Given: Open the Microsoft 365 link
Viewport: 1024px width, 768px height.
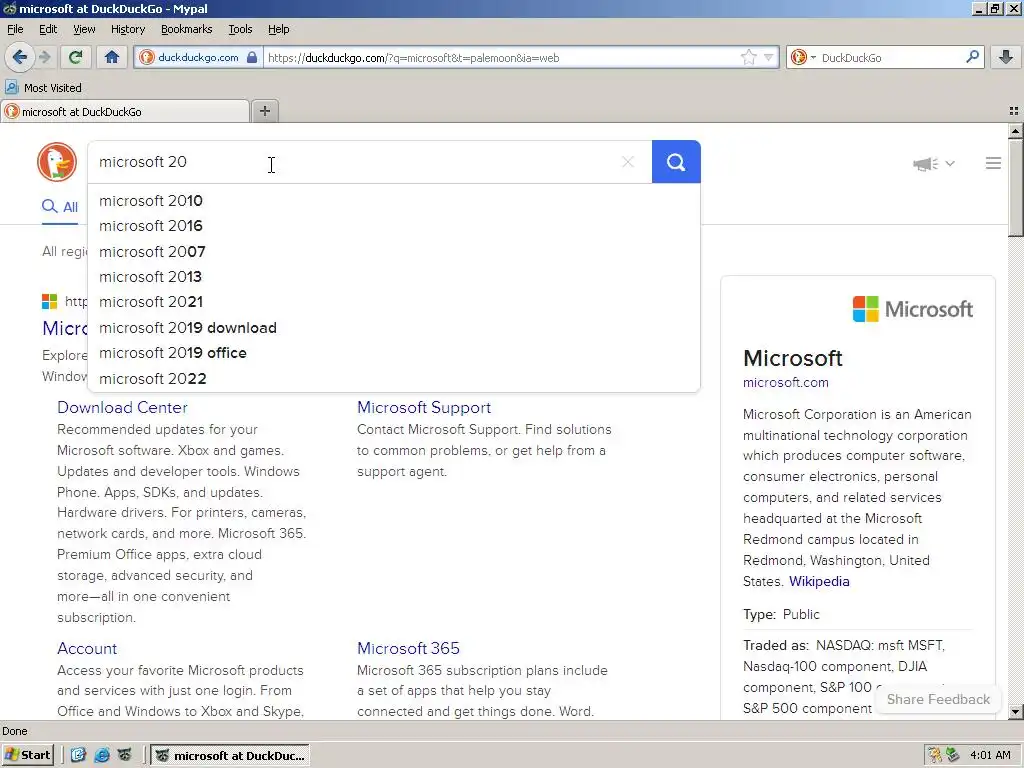Looking at the screenshot, I should (408, 648).
